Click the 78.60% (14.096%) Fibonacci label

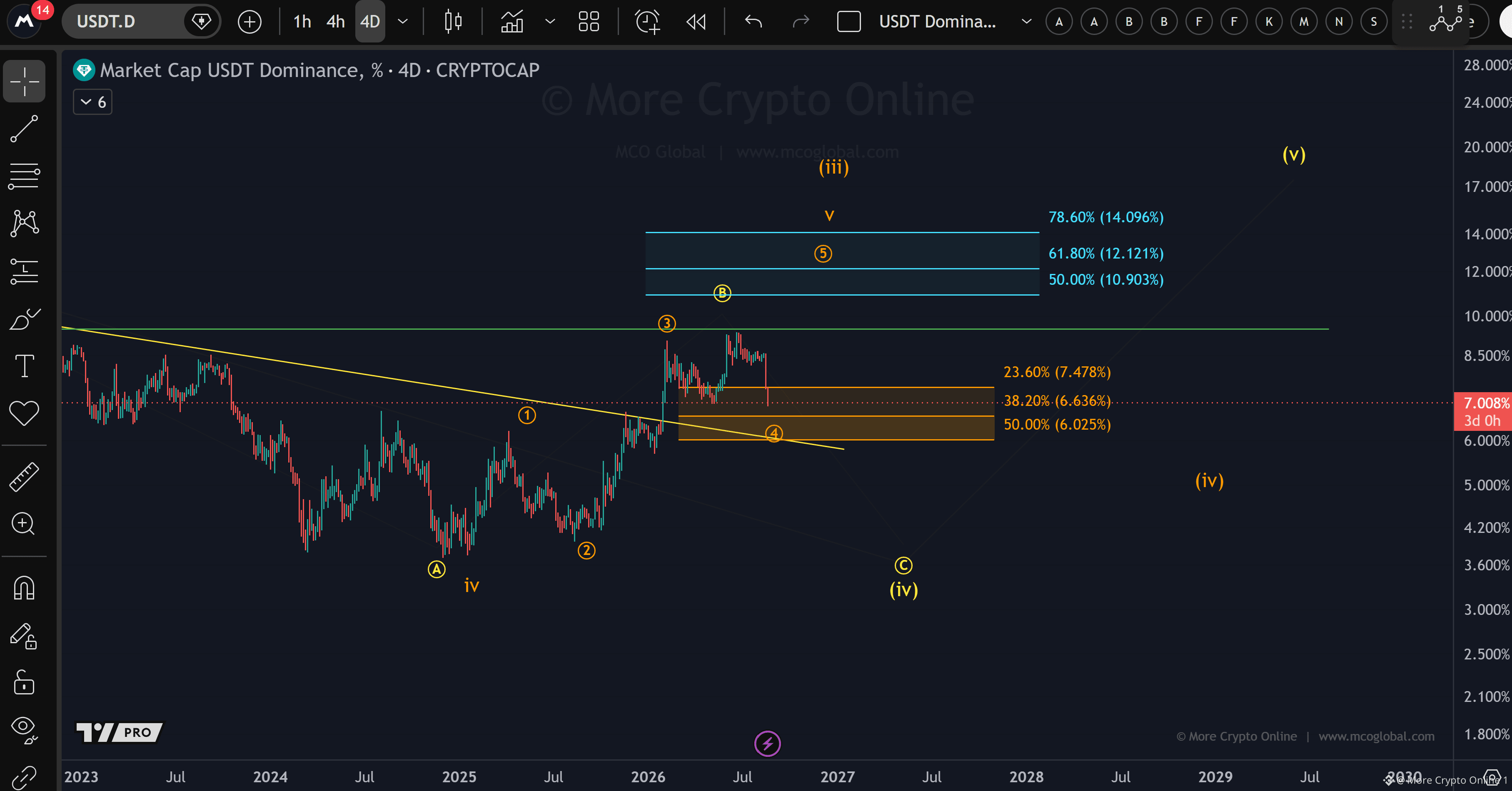[x=1106, y=217]
